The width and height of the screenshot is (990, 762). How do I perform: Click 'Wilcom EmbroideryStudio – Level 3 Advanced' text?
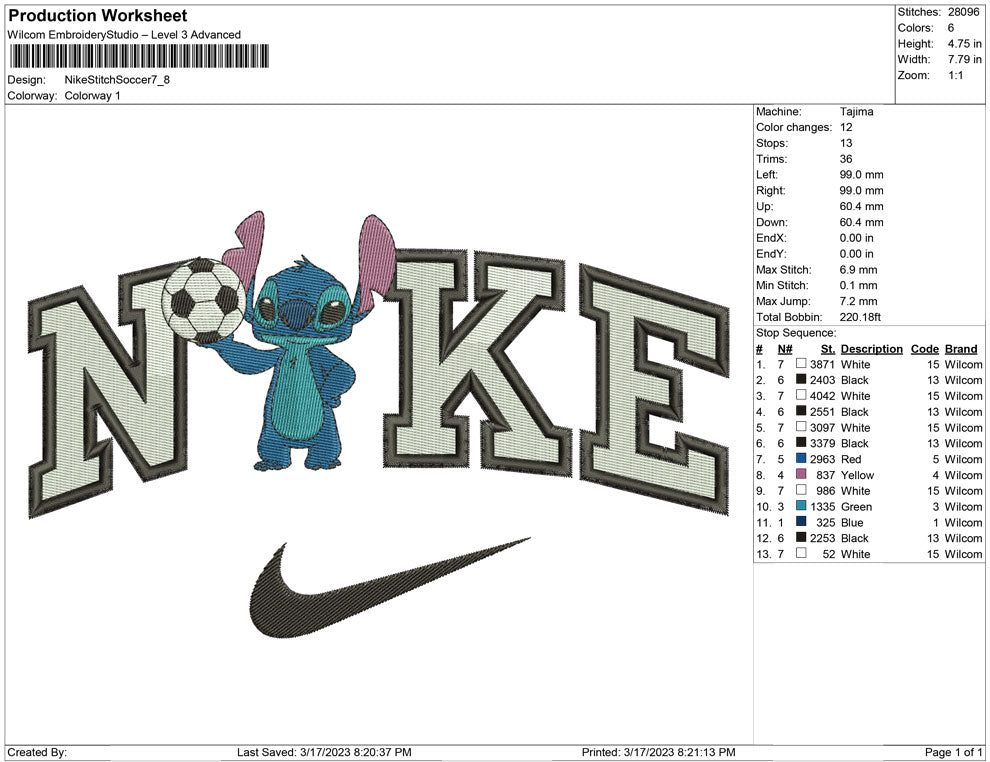[124, 35]
